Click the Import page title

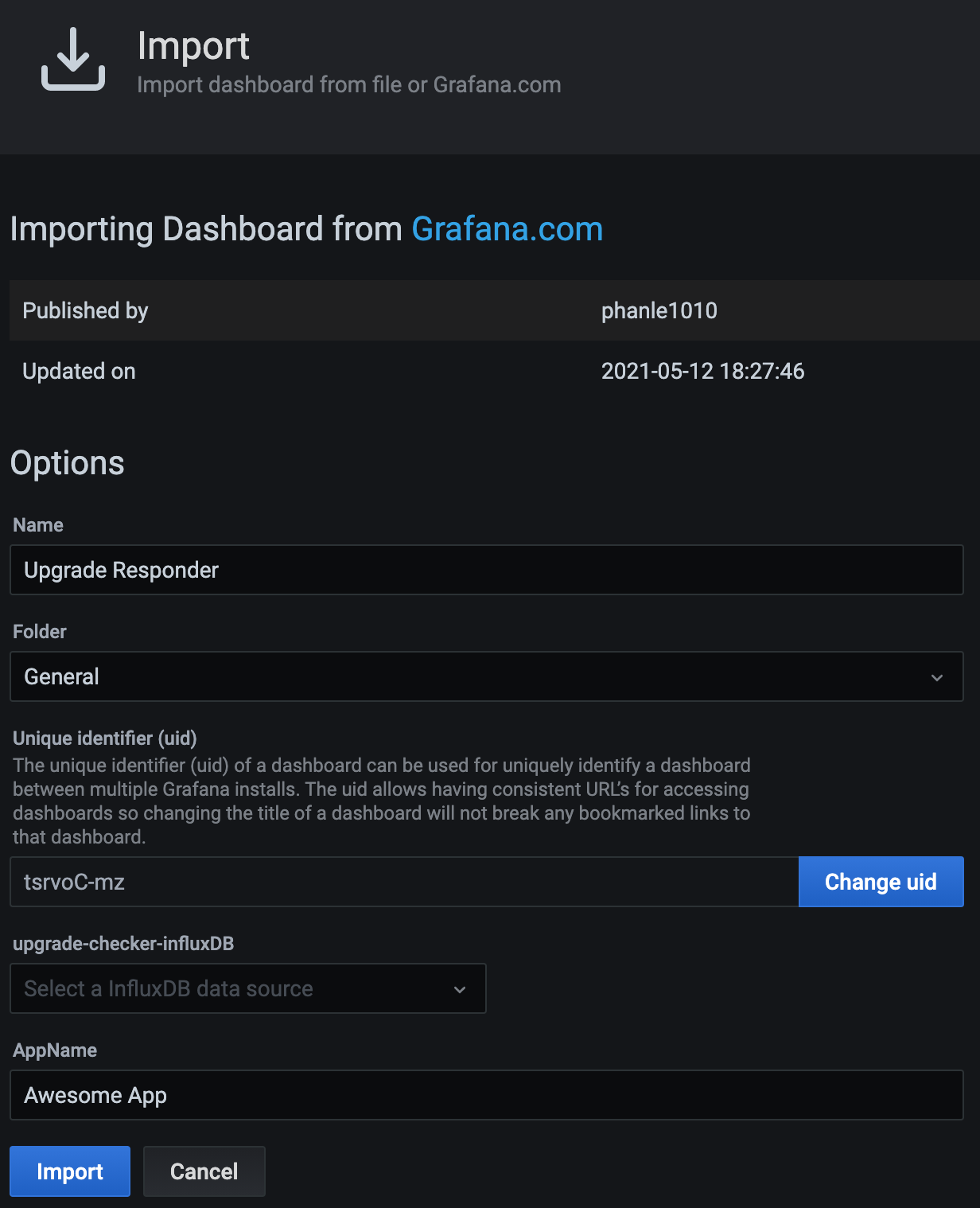(193, 46)
